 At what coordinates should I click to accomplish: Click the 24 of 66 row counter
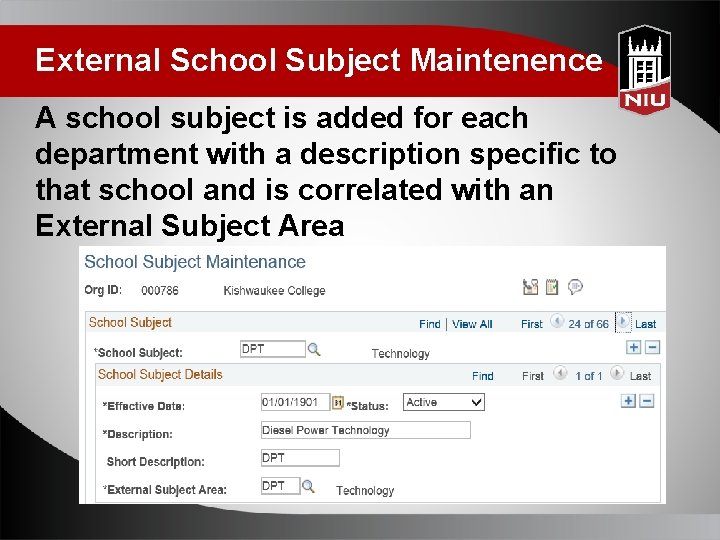588,324
